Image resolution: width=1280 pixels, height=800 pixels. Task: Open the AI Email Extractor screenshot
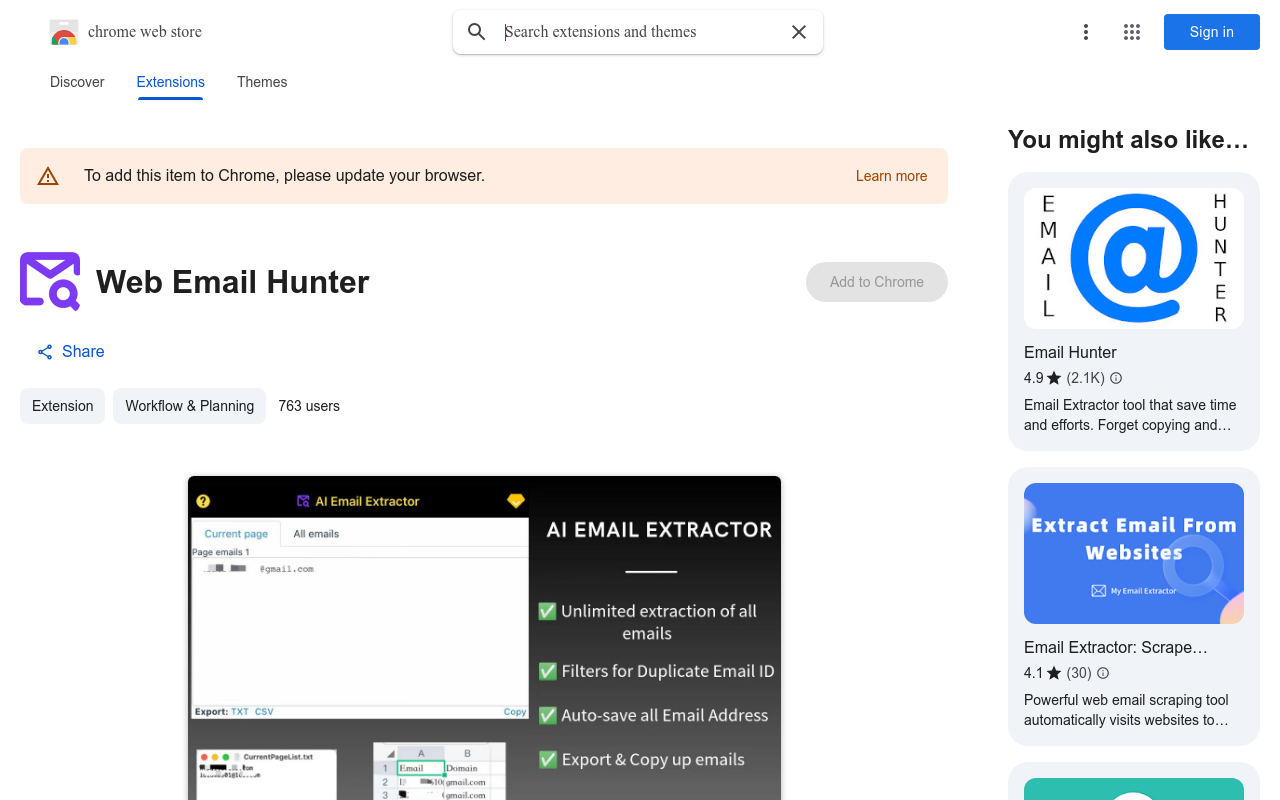484,638
